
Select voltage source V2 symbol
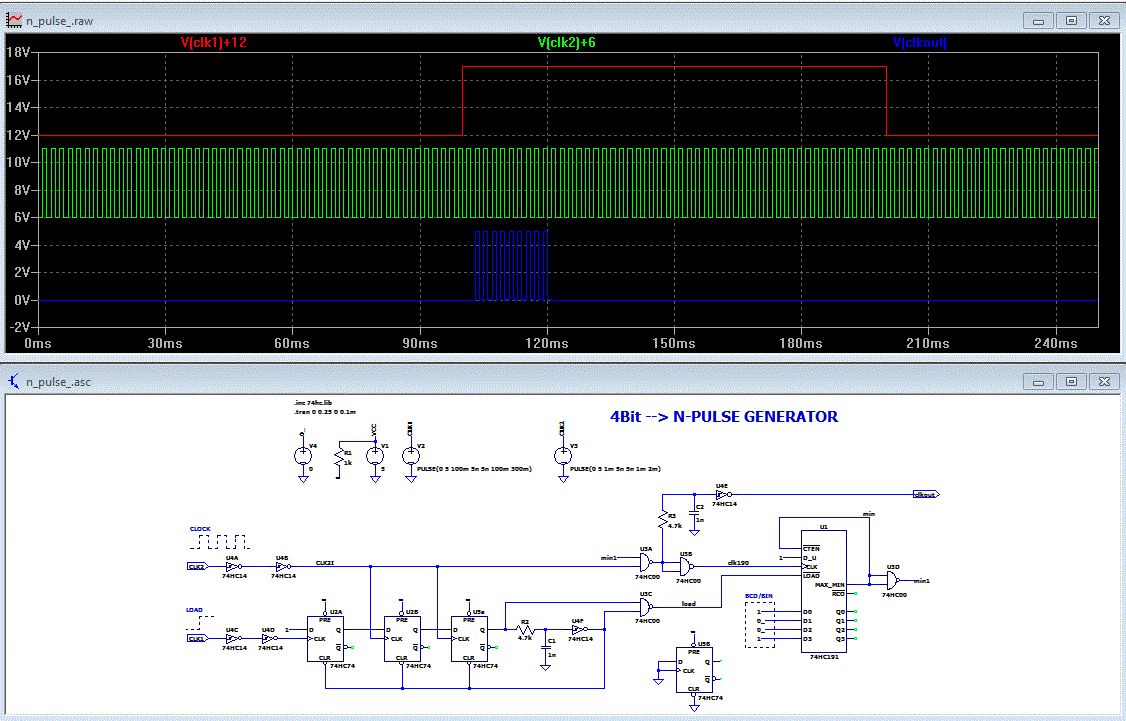click(x=411, y=455)
